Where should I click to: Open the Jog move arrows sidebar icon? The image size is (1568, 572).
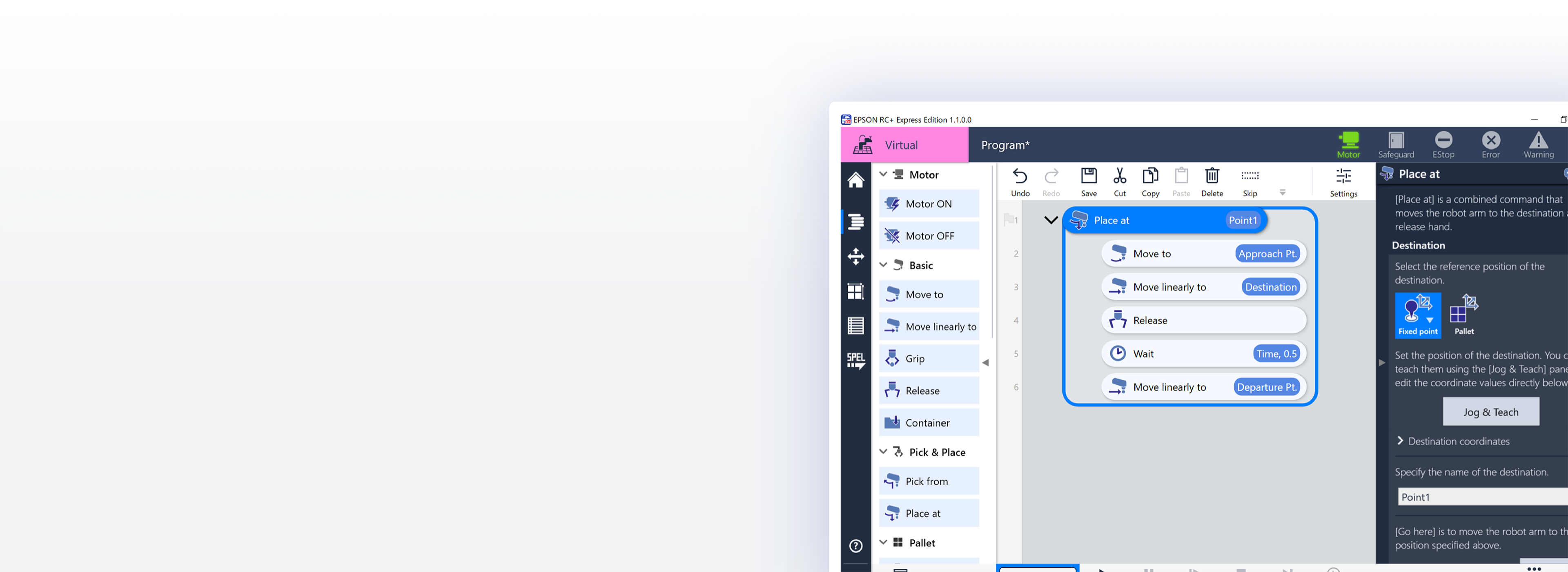click(855, 257)
